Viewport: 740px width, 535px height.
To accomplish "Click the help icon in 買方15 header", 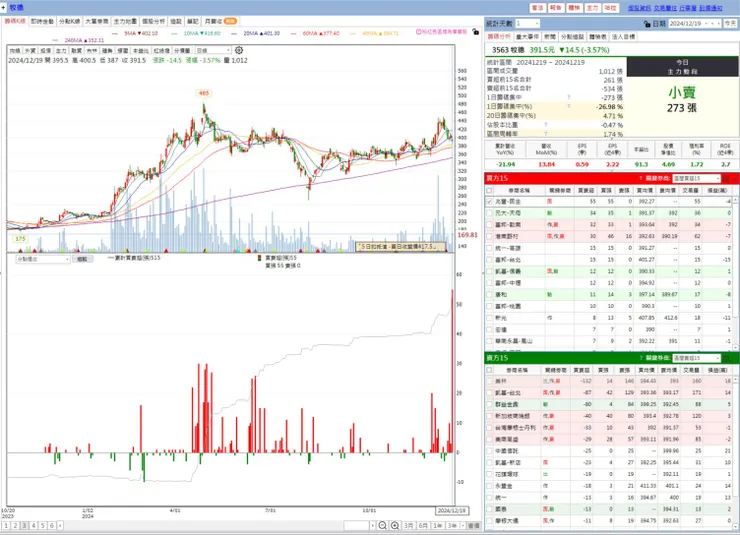I will 640,178.
